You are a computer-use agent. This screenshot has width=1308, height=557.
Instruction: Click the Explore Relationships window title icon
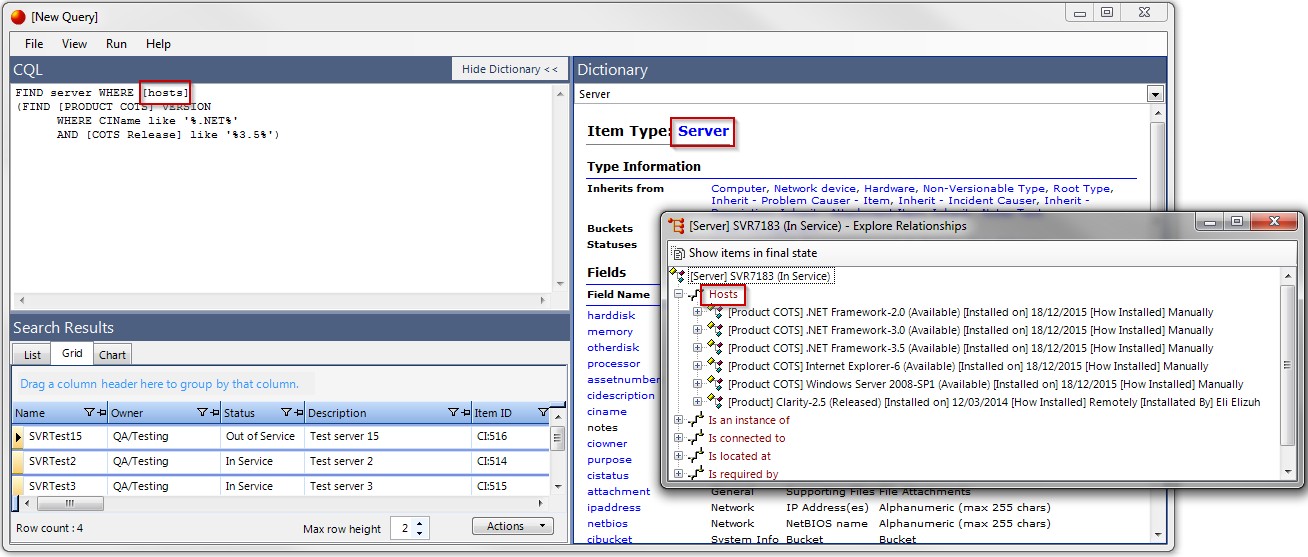tap(677, 225)
